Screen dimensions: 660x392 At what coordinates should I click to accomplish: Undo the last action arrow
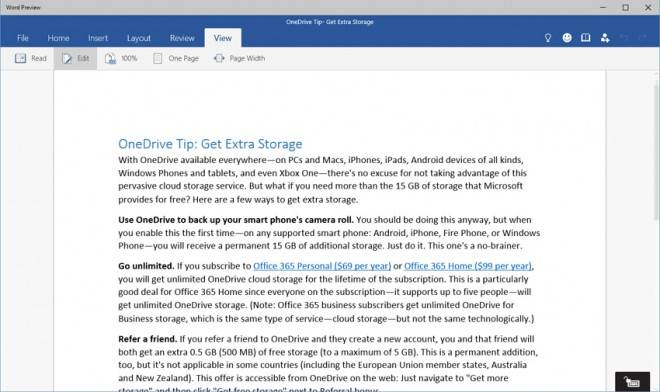624,38
